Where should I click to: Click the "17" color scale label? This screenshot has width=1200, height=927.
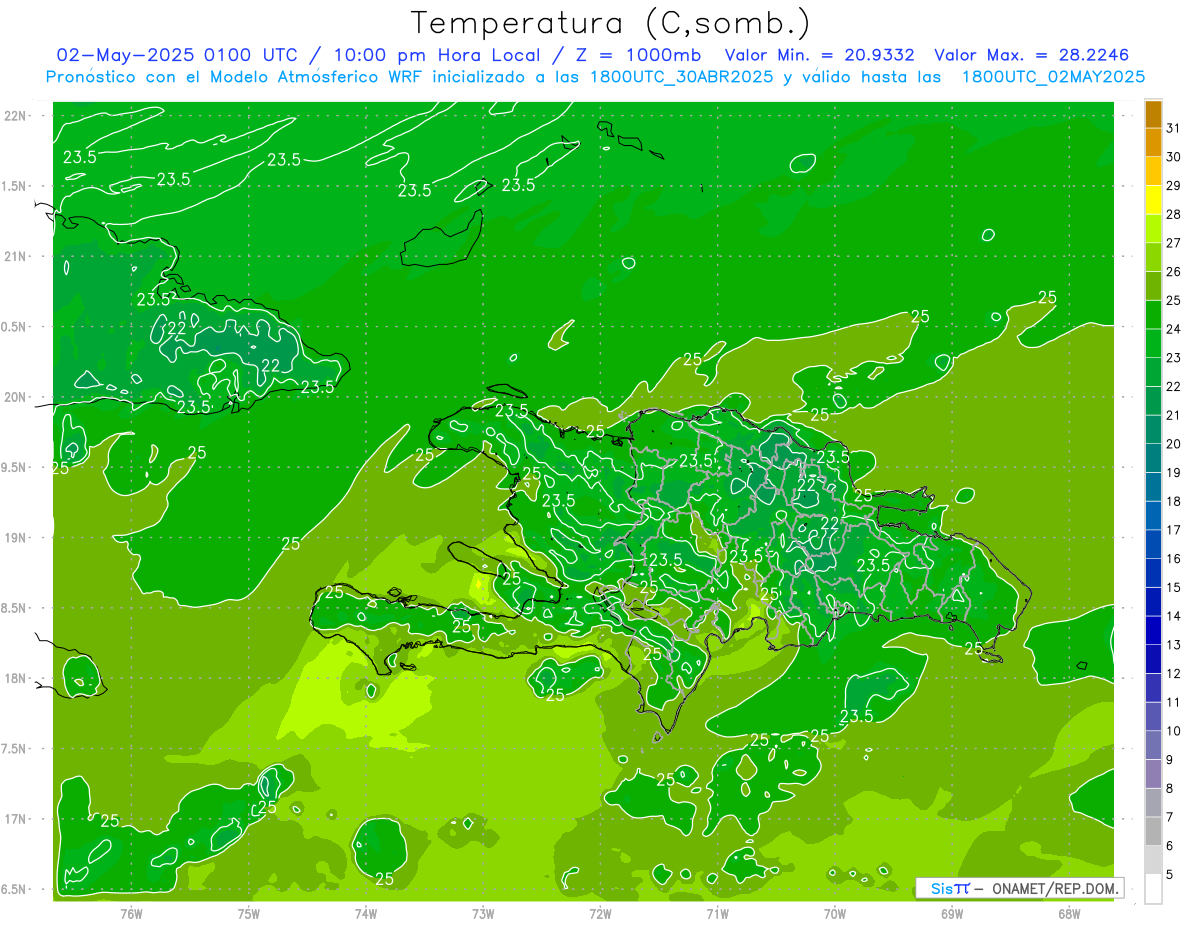(x=1174, y=530)
